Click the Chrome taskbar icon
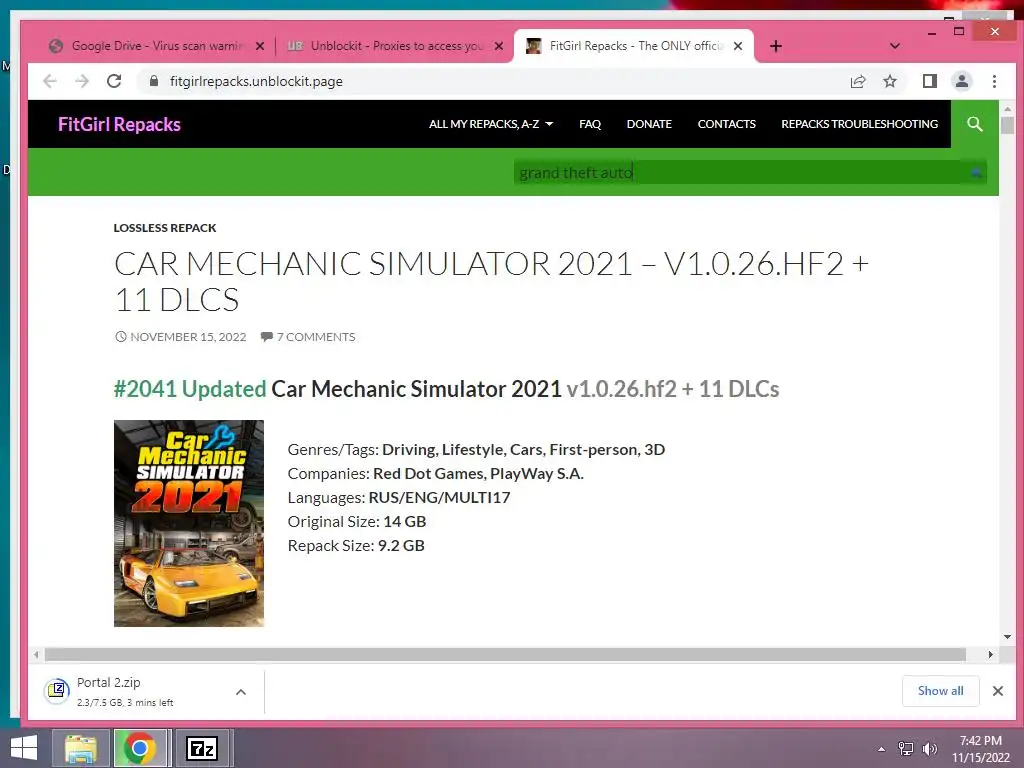The image size is (1024, 768). coord(139,748)
